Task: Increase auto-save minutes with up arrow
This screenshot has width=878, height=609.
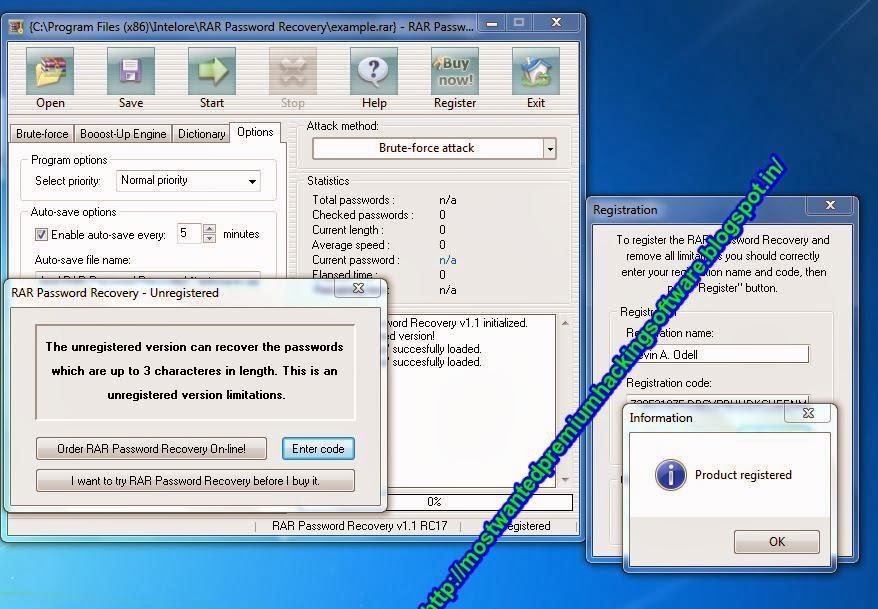Action: [209, 229]
